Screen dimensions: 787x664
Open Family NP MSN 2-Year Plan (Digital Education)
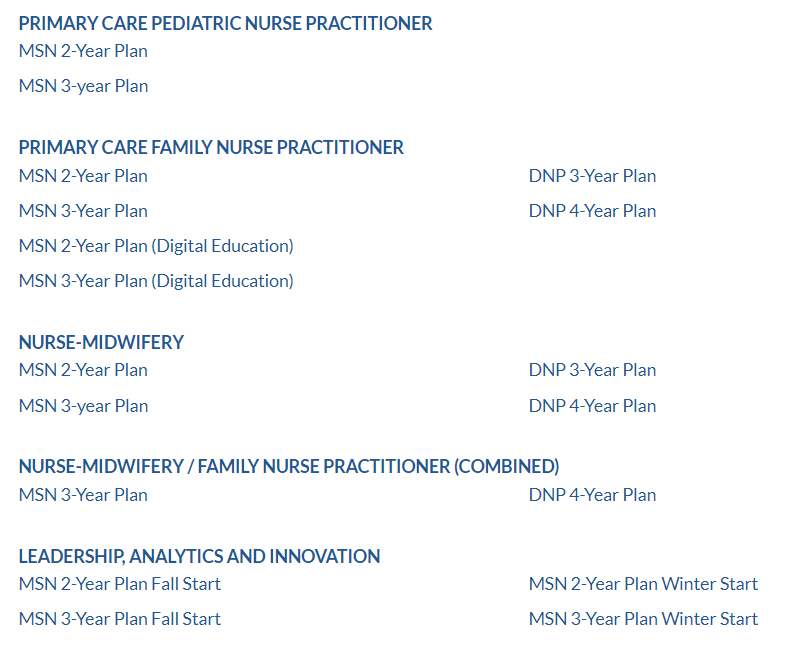pyautogui.click(x=156, y=246)
